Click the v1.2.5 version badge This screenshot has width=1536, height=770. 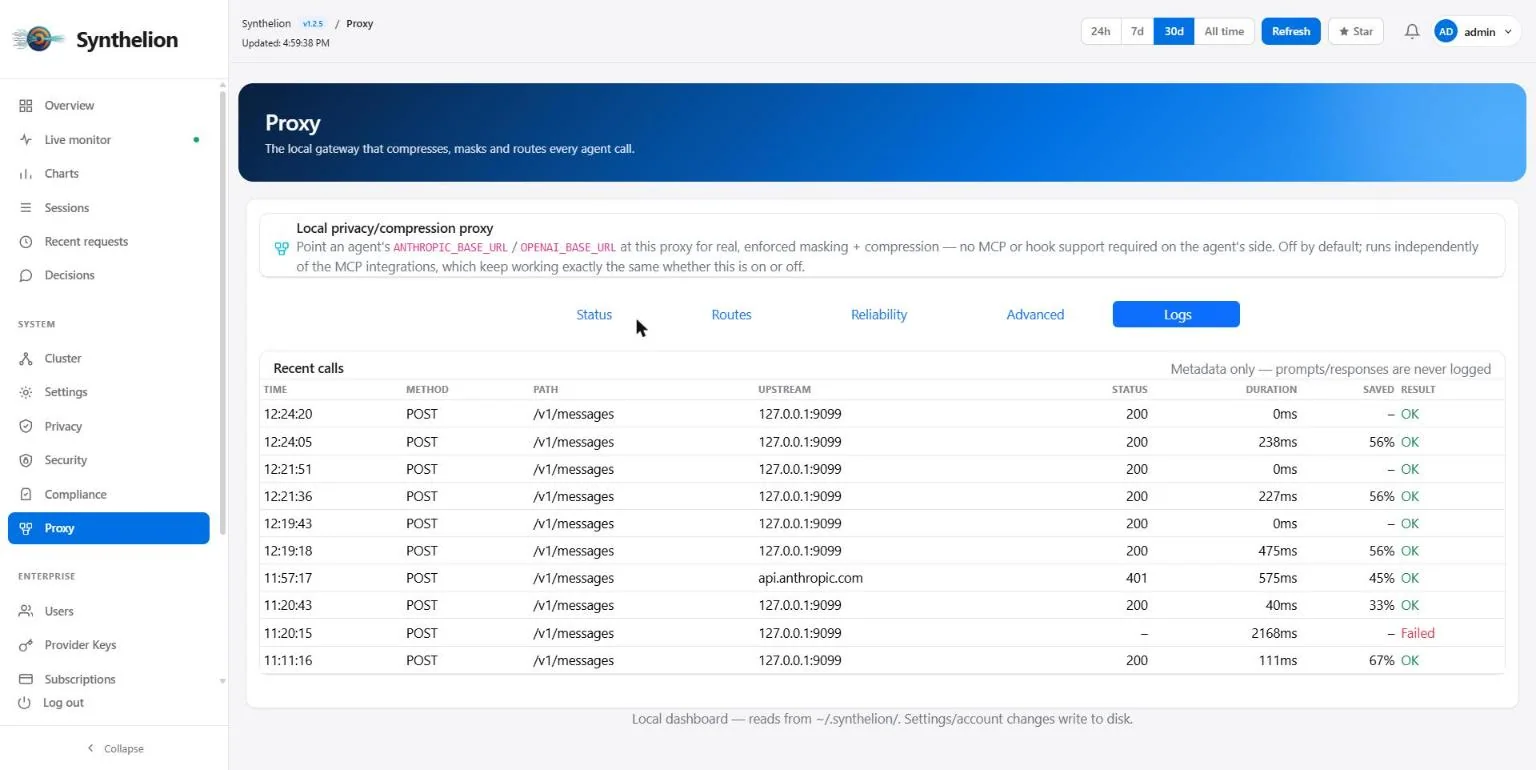pos(313,23)
